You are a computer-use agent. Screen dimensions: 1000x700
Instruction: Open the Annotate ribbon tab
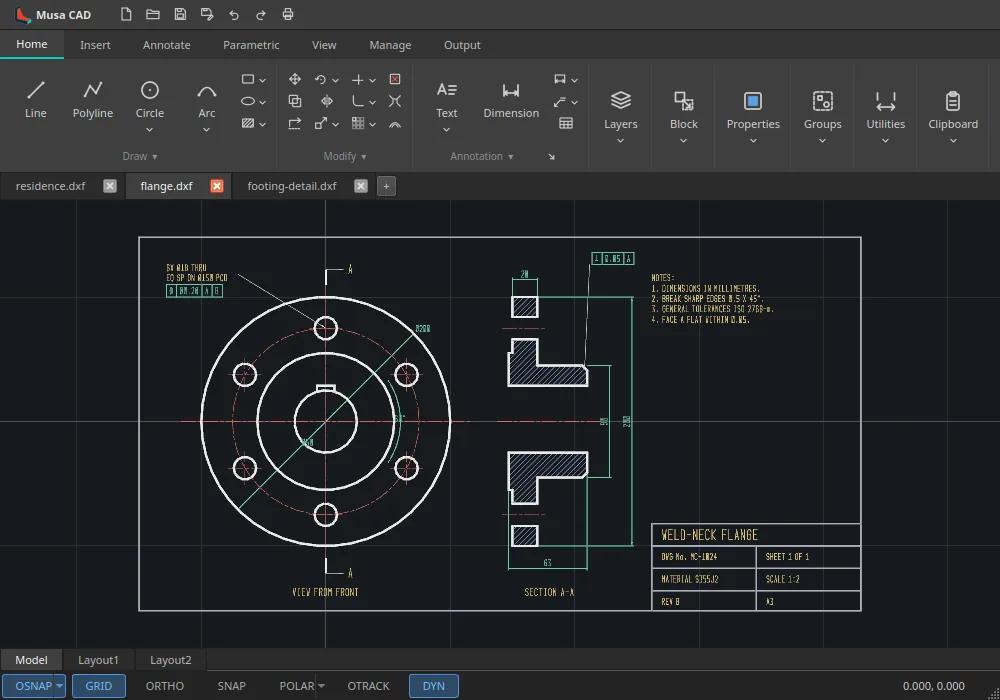(166, 45)
